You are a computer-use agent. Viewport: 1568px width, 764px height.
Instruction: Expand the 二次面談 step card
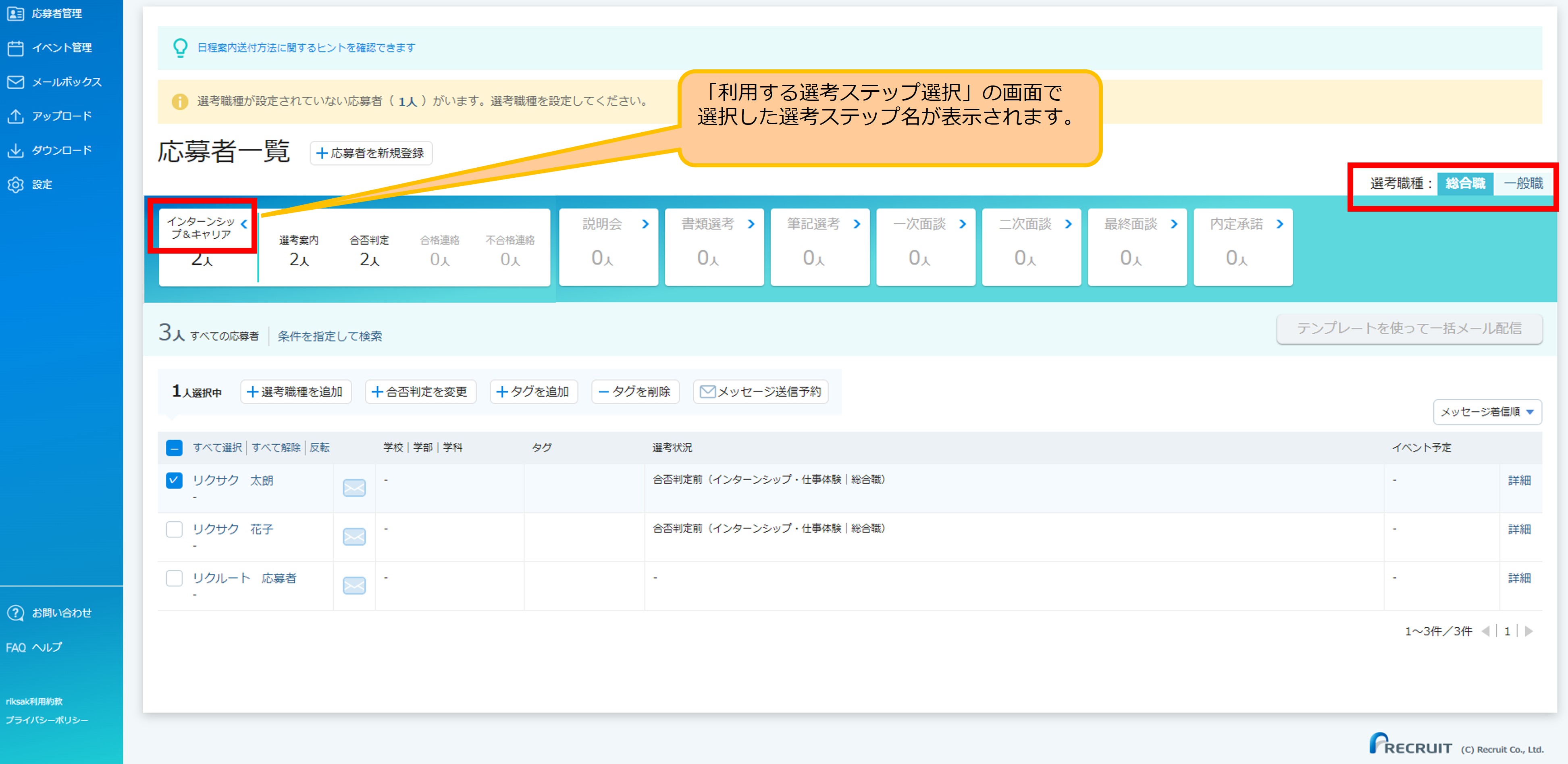pos(1068,224)
